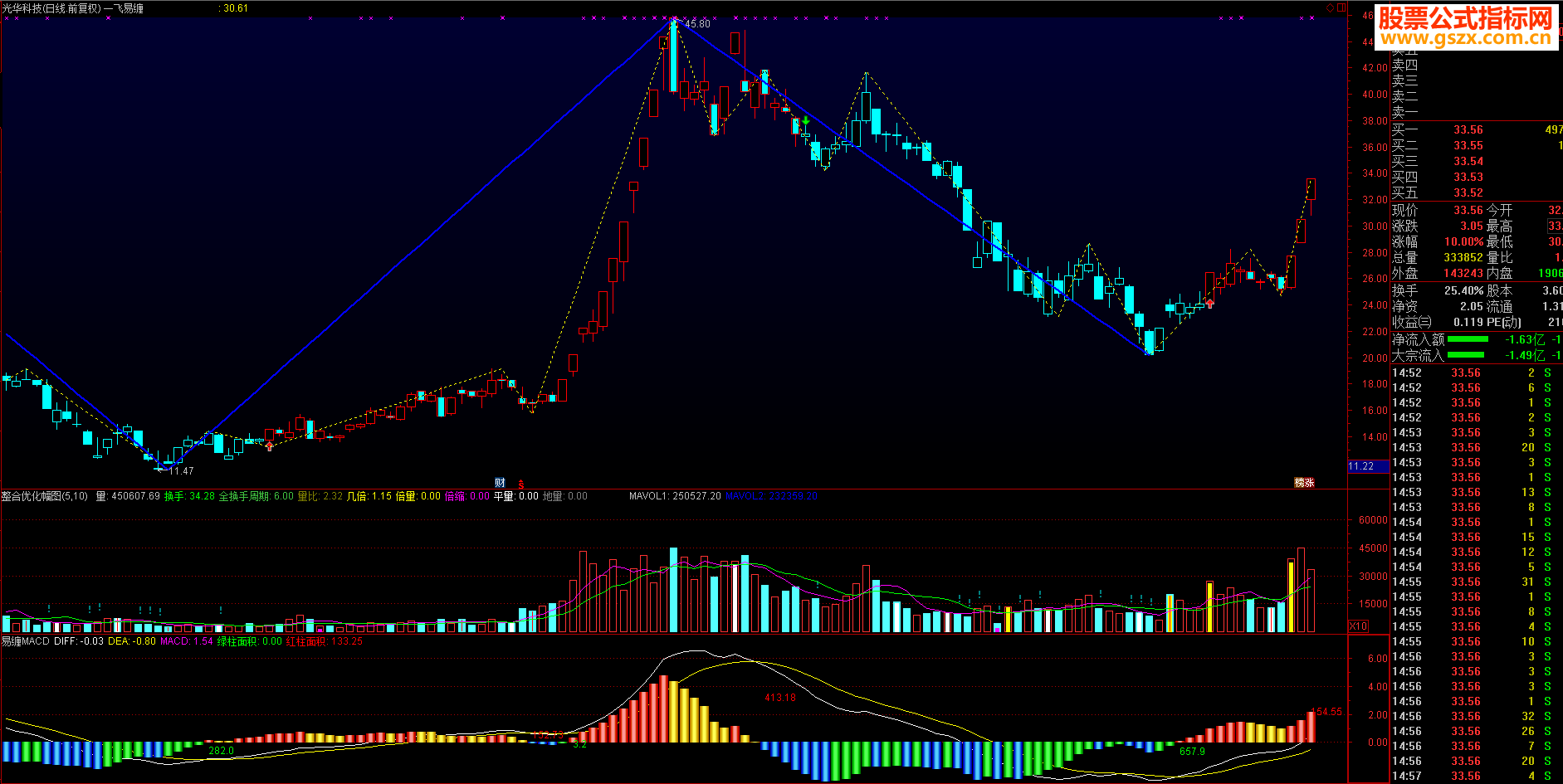Screen dimensions: 1563x784
Task: Click the 现价 33.56 current price
Action: 1468,210
